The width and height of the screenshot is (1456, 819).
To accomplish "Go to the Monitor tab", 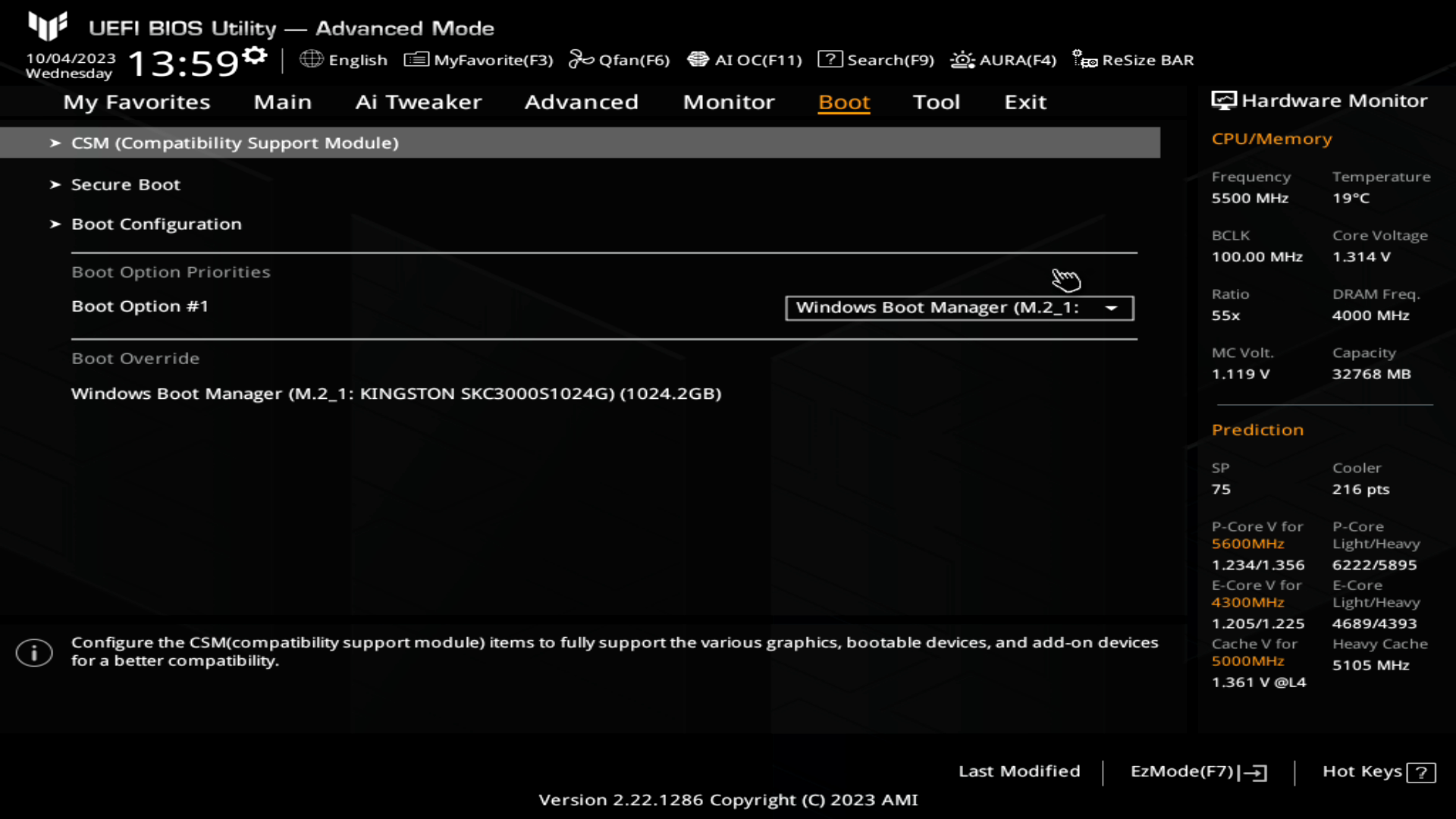I will [x=729, y=102].
